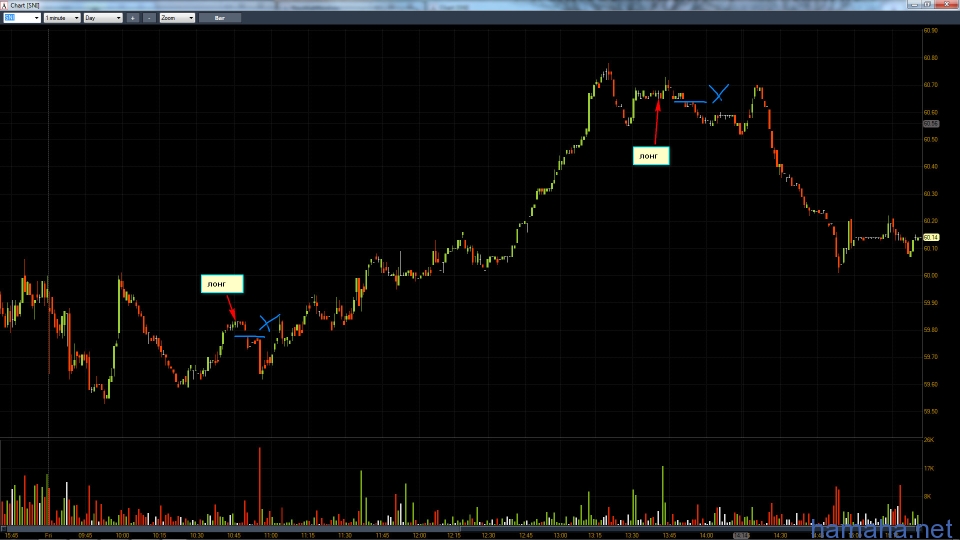Click the 60.56 crosshair price tag
The image size is (960, 540).
click(x=931, y=124)
